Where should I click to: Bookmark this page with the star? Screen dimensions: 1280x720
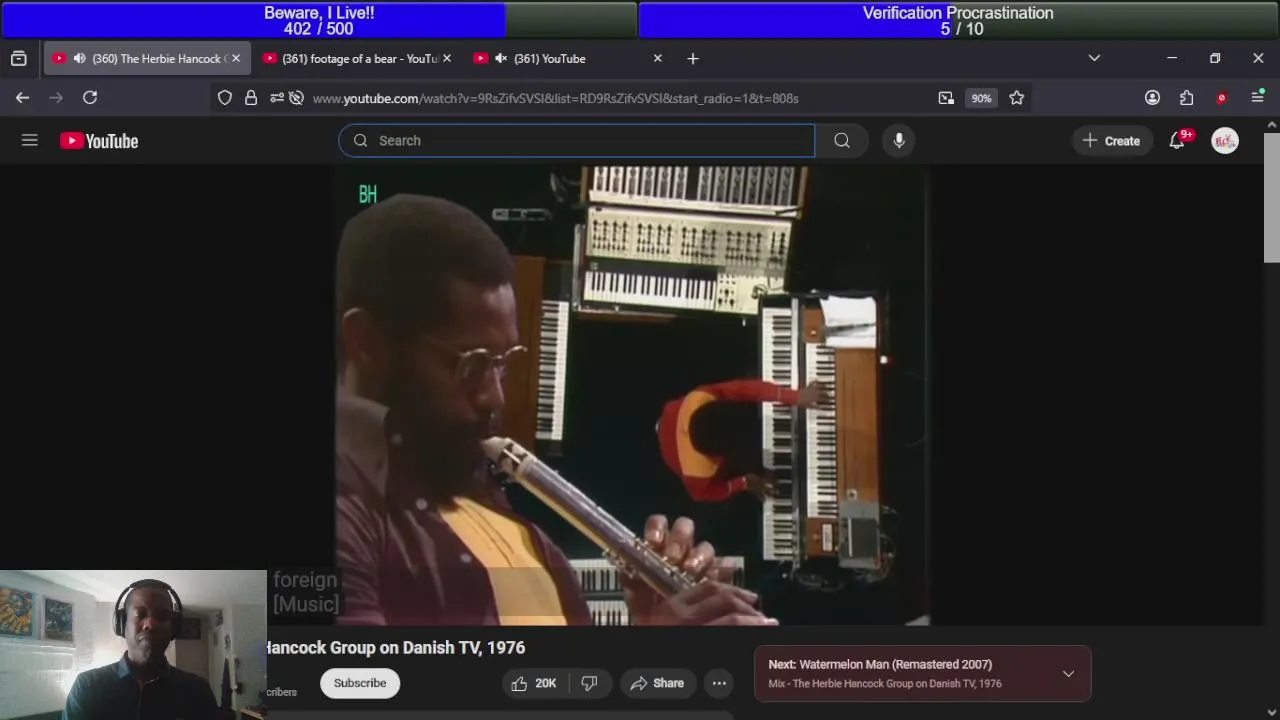click(1017, 98)
